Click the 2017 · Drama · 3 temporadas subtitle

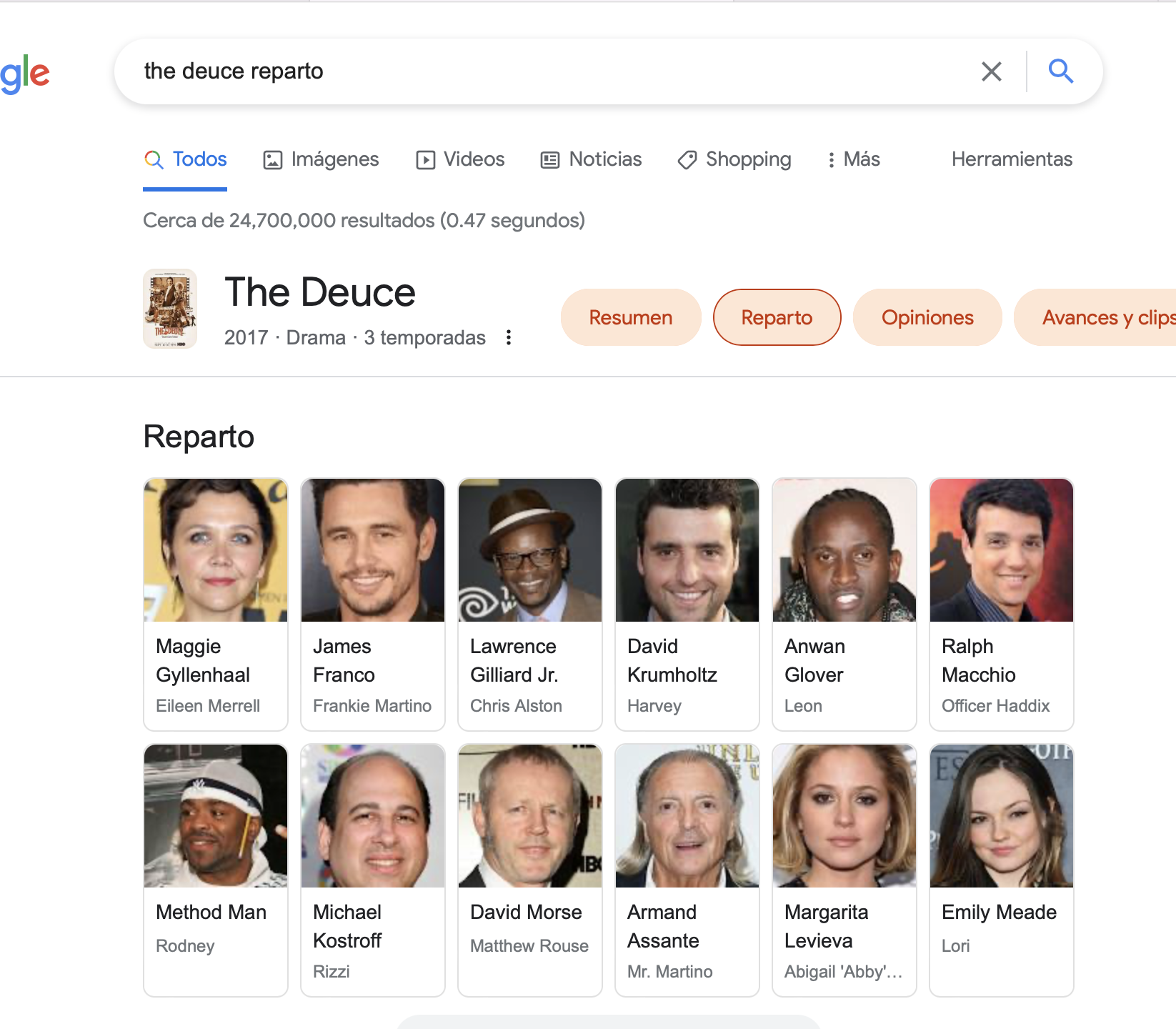point(354,337)
